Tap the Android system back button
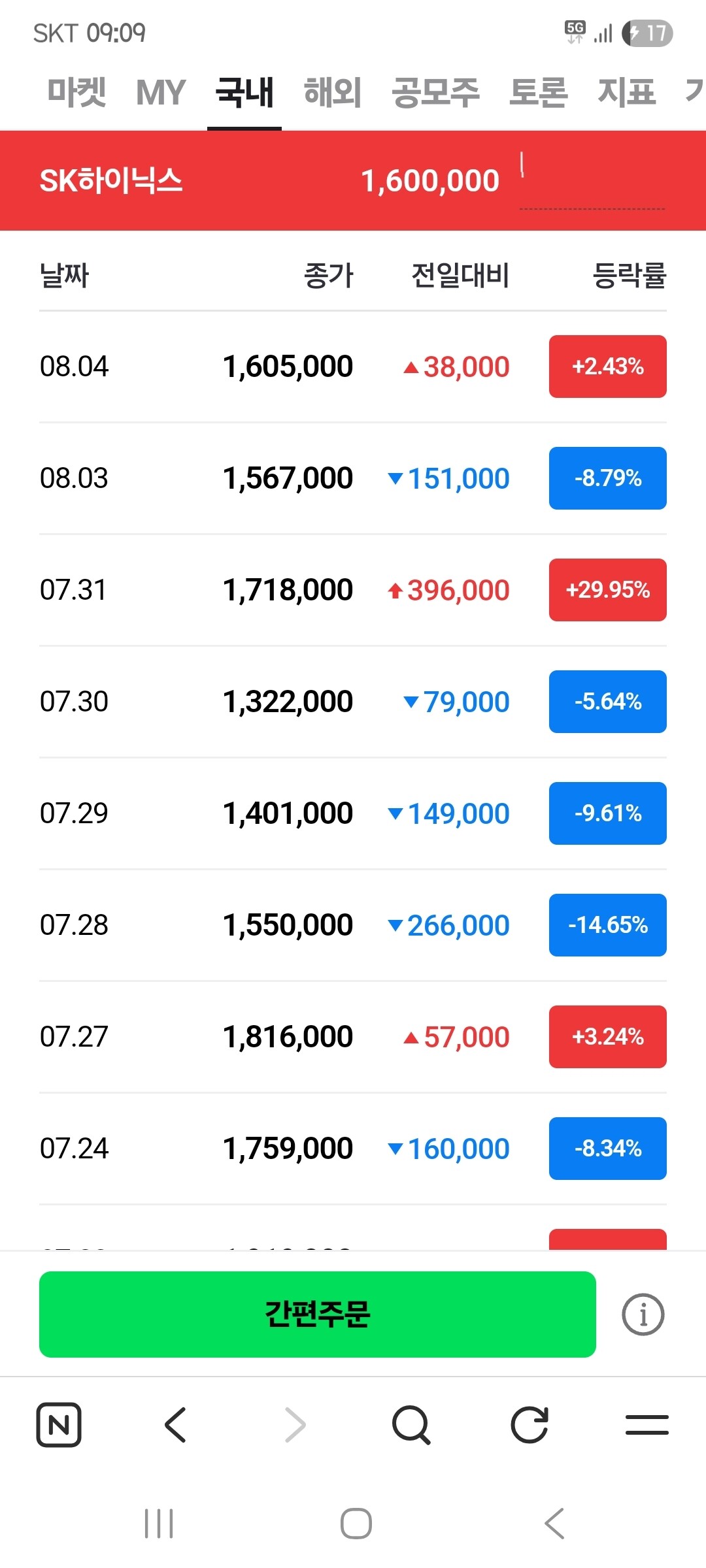The image size is (706, 1568). pos(554,1524)
